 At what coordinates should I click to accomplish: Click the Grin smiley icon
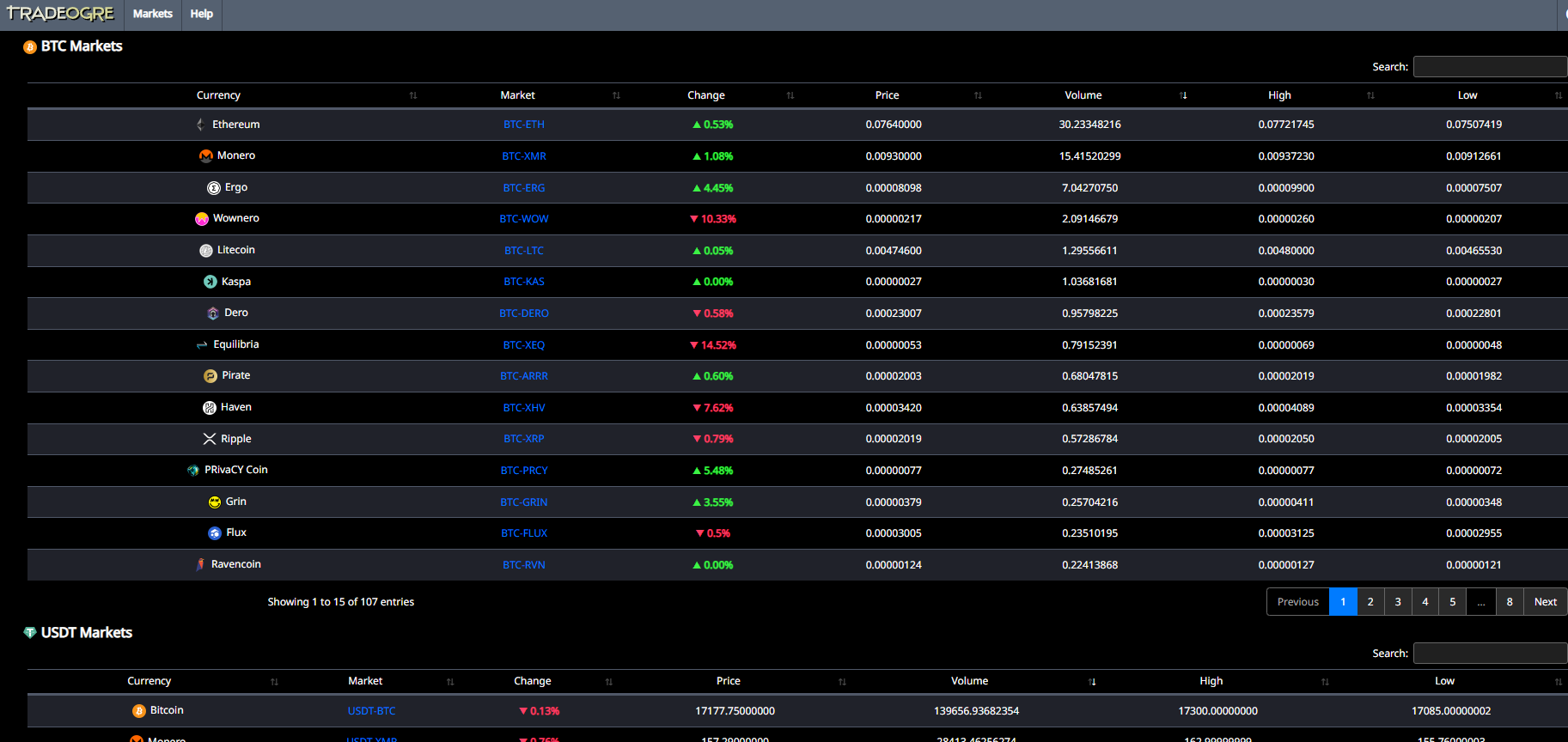tap(215, 502)
